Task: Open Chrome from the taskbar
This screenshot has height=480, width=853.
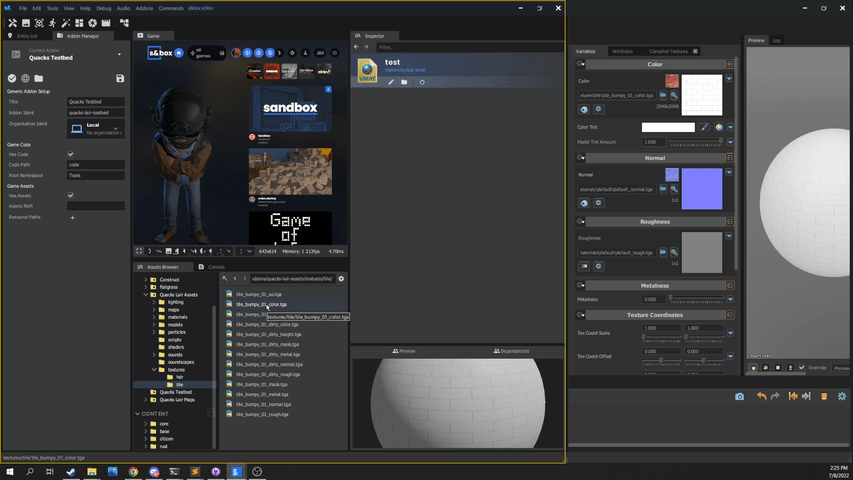Action: click(x=133, y=472)
